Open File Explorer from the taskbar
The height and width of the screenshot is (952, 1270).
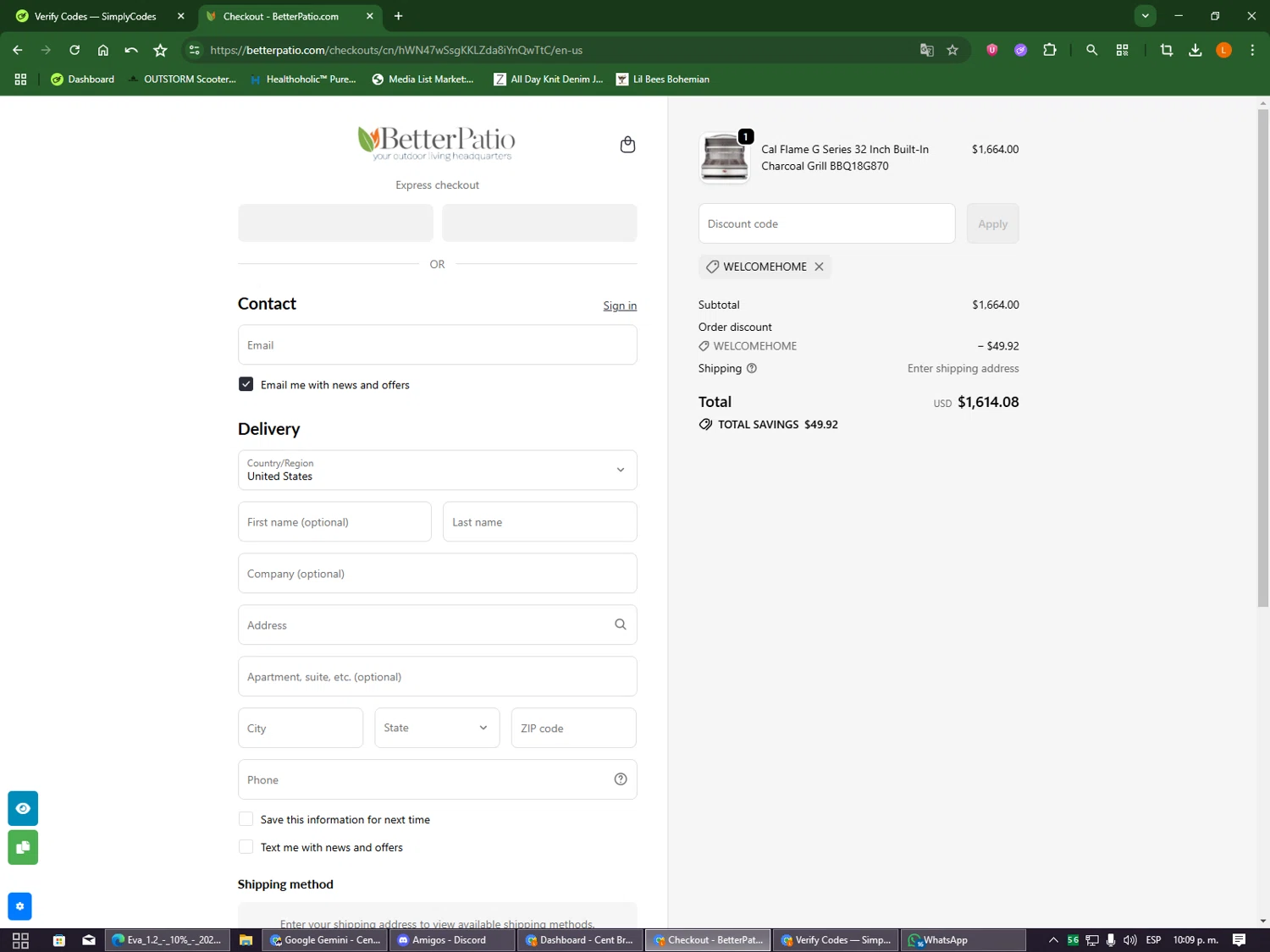point(246,939)
